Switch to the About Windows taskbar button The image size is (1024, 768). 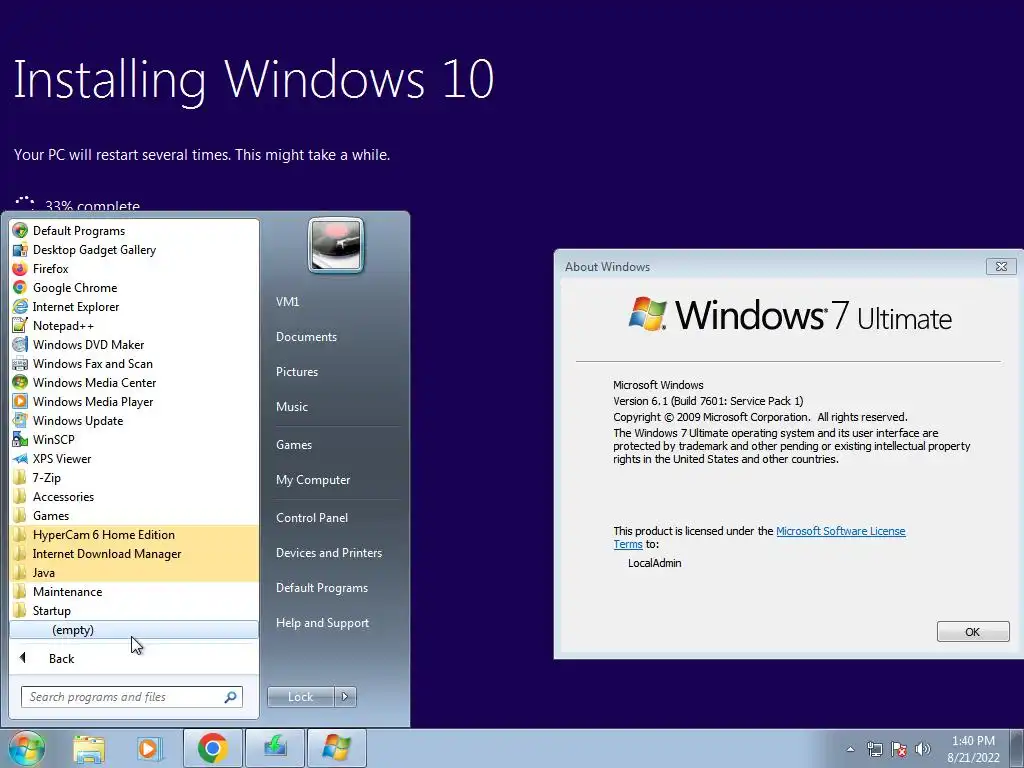336,748
